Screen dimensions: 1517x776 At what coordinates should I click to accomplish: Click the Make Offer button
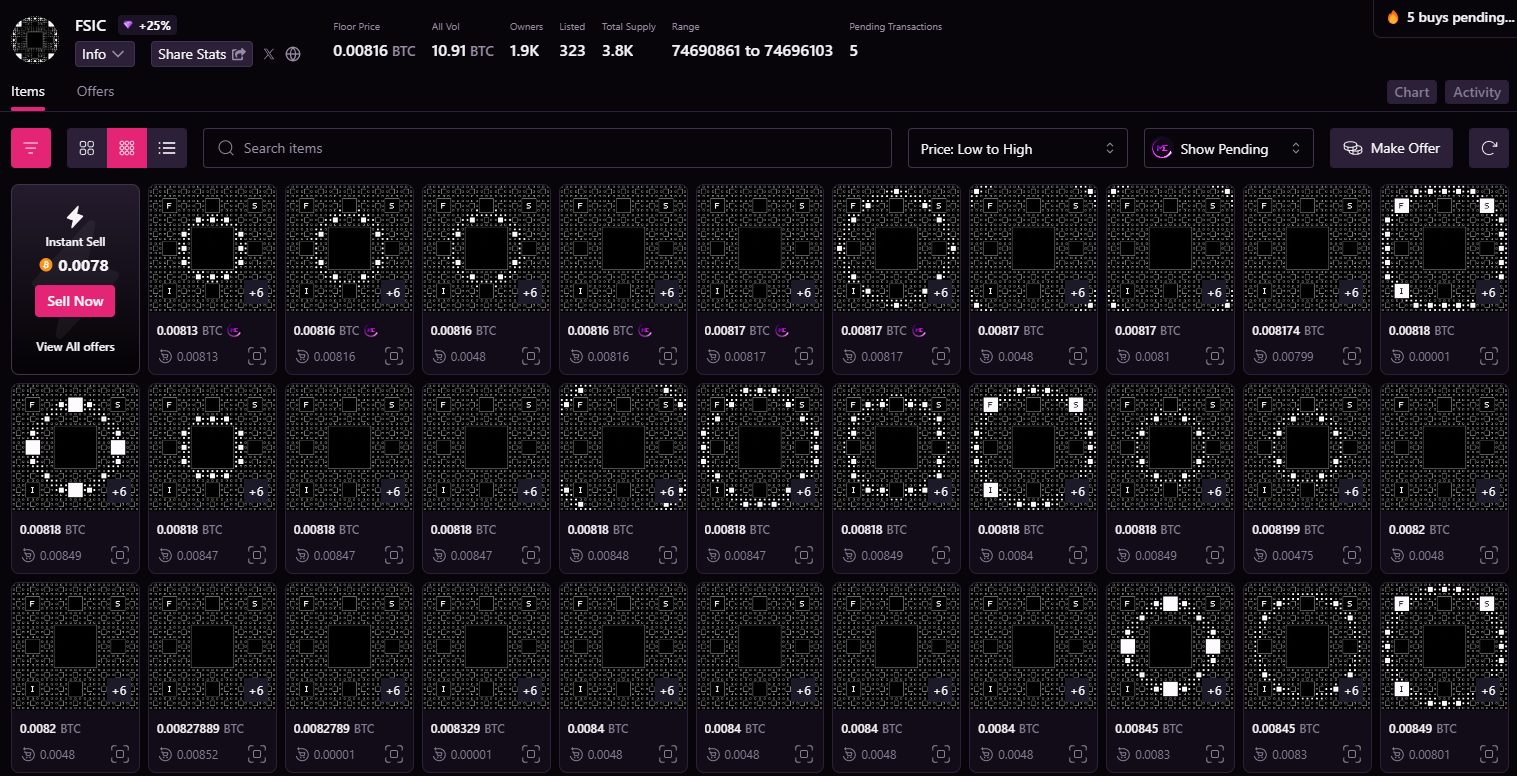[1391, 148]
